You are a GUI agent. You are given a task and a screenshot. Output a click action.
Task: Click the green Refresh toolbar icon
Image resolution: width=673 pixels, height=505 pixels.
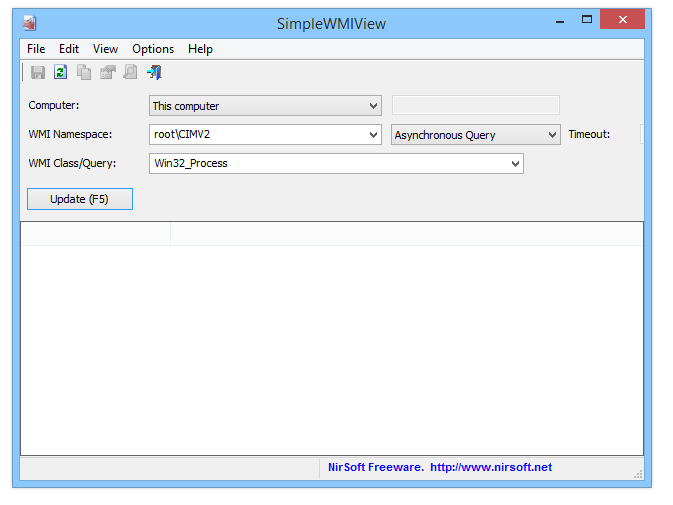coord(61,72)
